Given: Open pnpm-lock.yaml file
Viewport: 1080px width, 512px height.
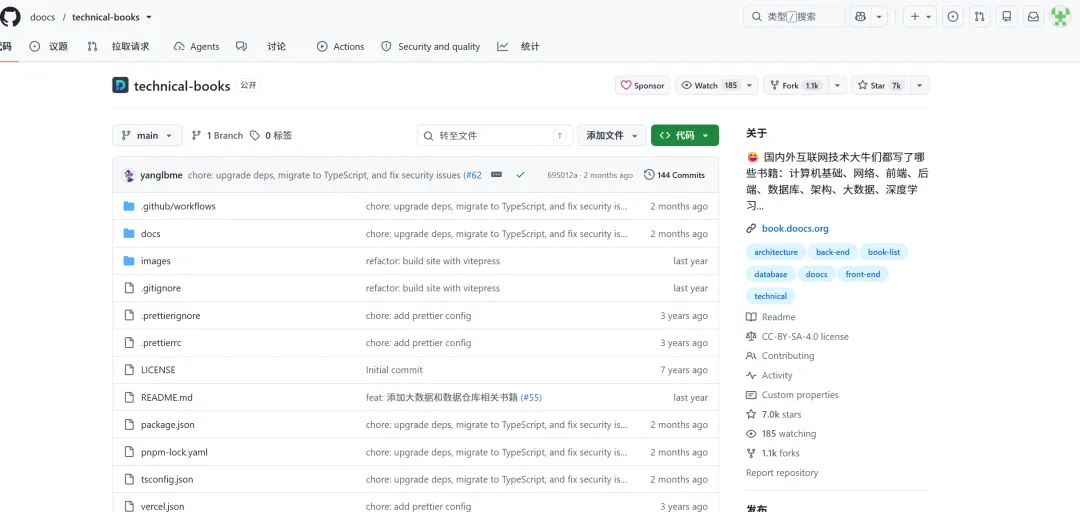Looking at the screenshot, I should (174, 452).
